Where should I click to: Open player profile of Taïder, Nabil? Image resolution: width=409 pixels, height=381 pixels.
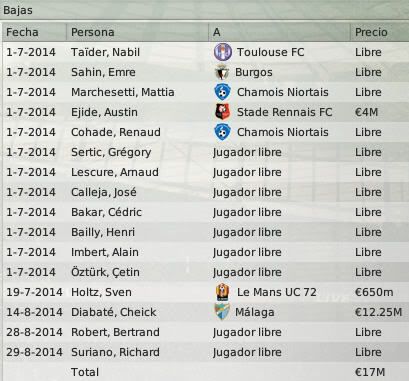click(x=105, y=52)
